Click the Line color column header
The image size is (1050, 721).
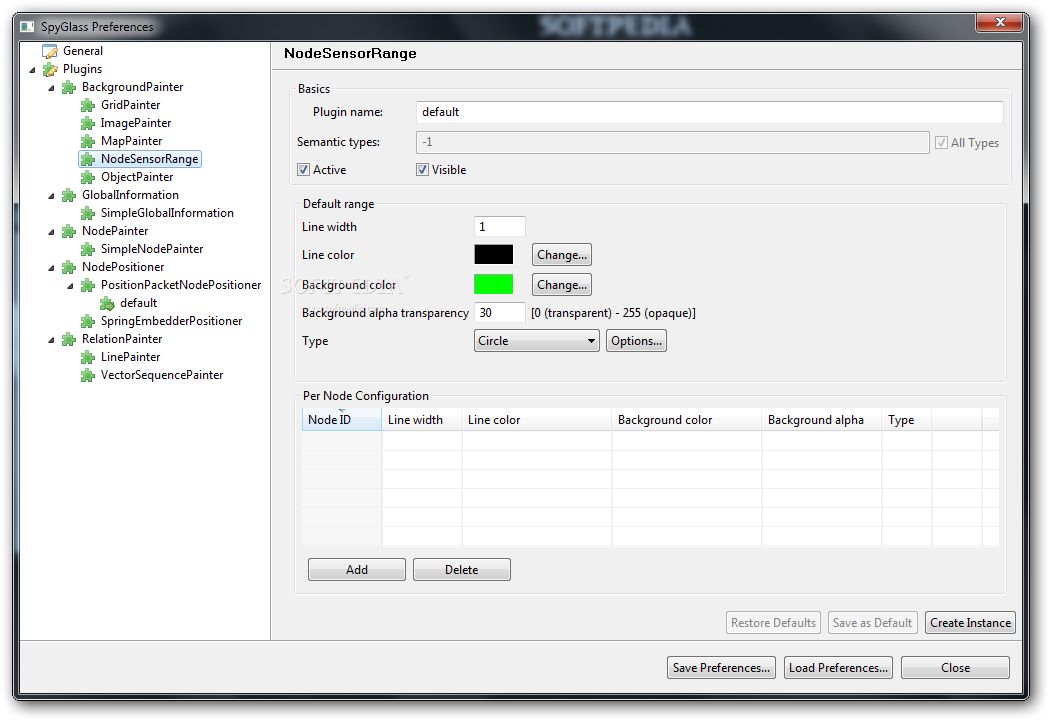click(x=536, y=420)
